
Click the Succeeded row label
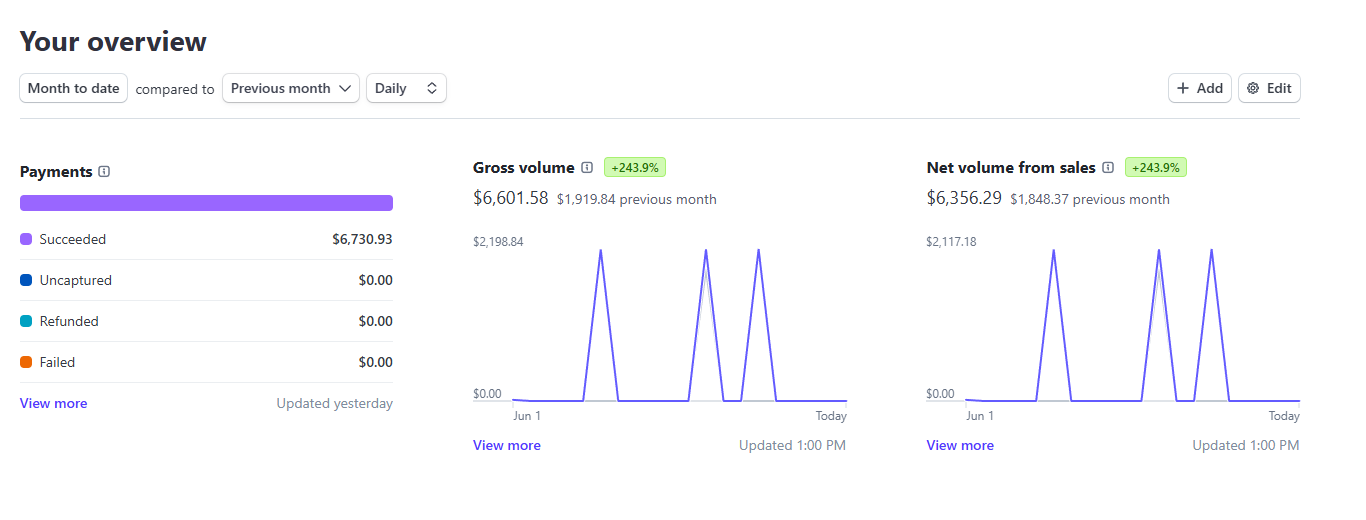73,240
